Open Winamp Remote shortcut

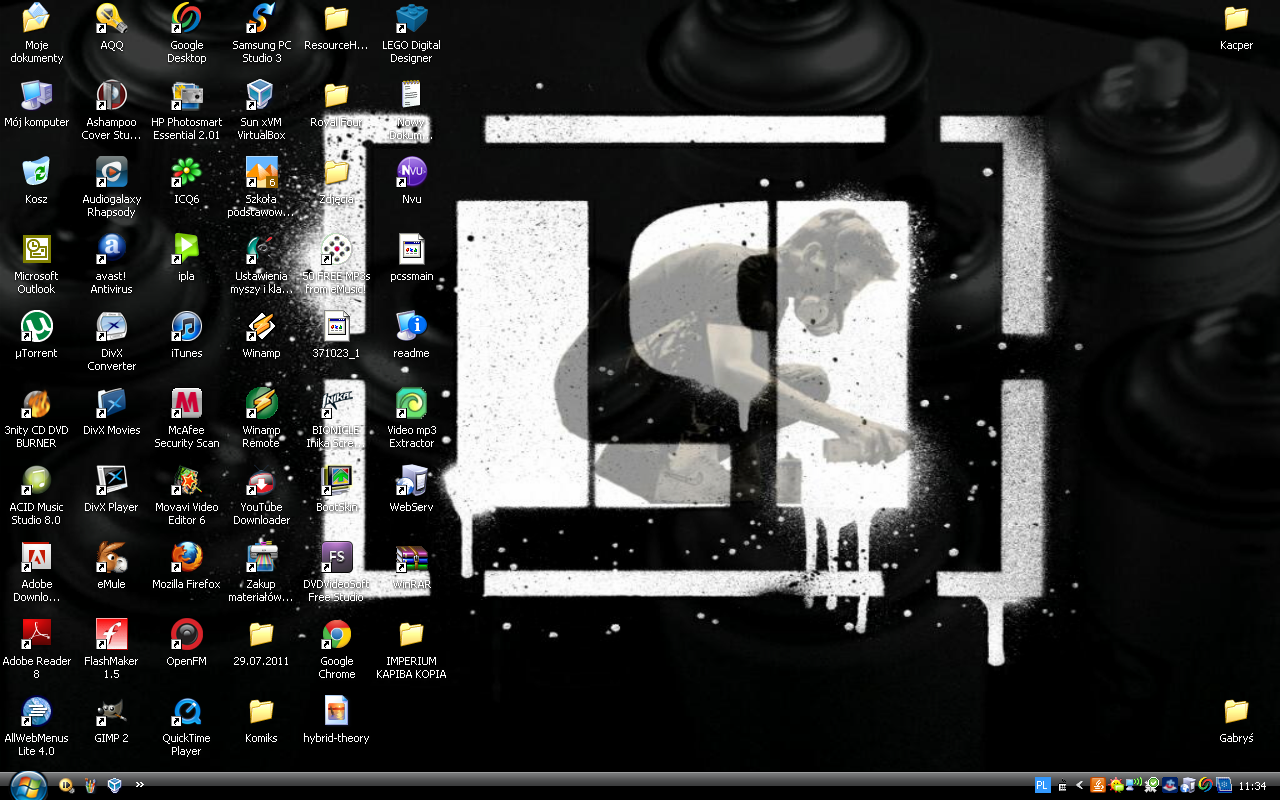click(261, 418)
